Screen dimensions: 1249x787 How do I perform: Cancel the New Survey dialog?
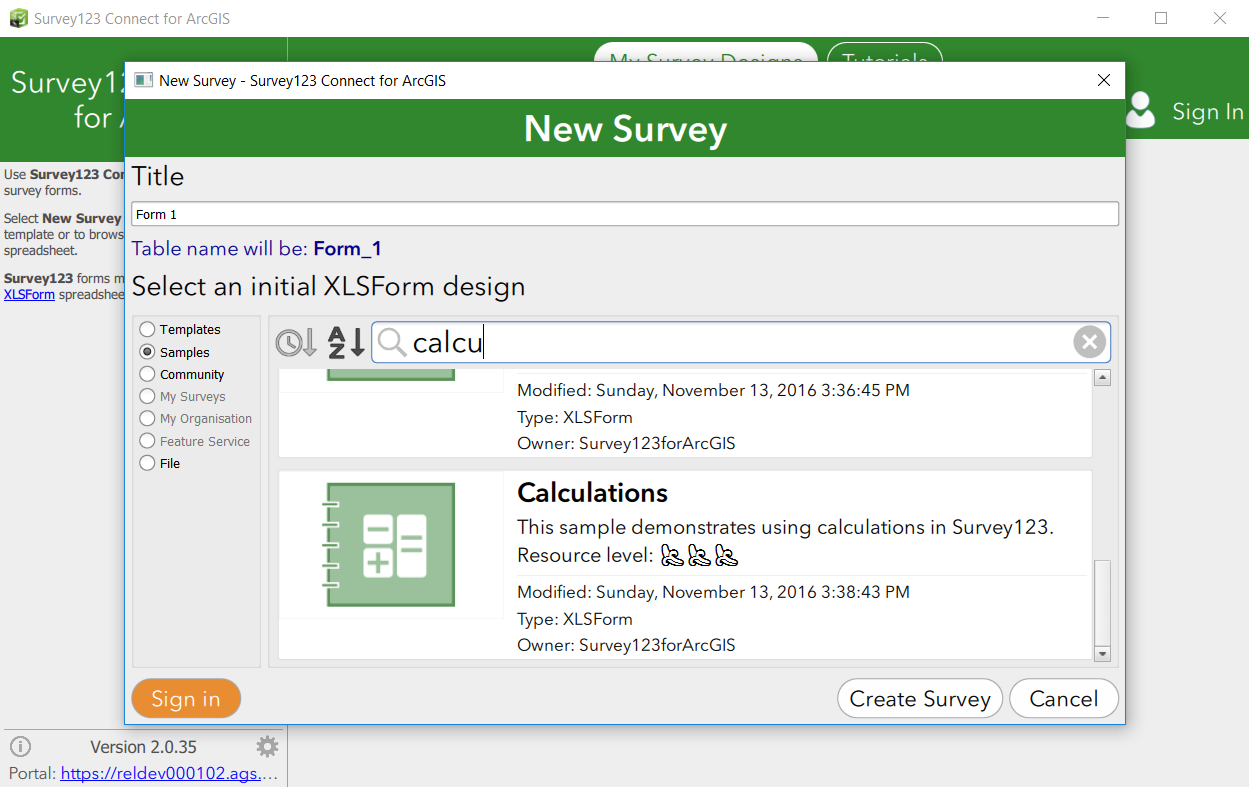[1063, 699]
